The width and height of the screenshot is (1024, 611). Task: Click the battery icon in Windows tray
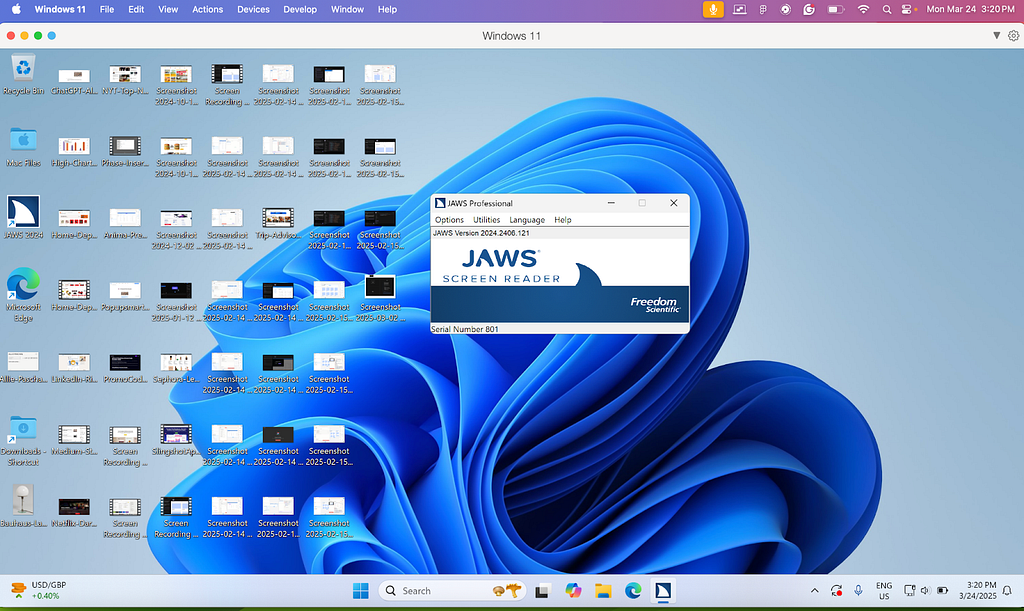pos(942,590)
